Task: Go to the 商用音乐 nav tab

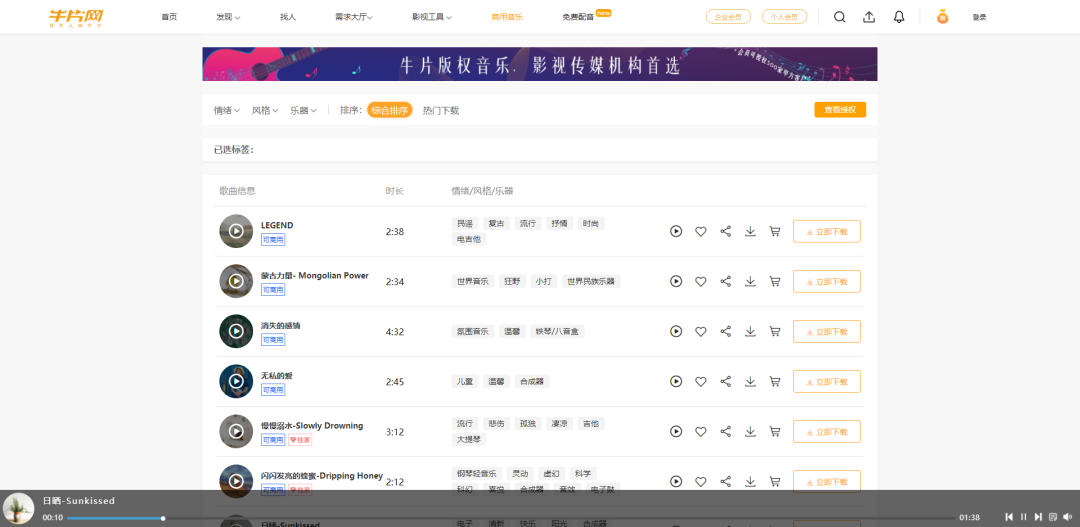Action: [507, 17]
